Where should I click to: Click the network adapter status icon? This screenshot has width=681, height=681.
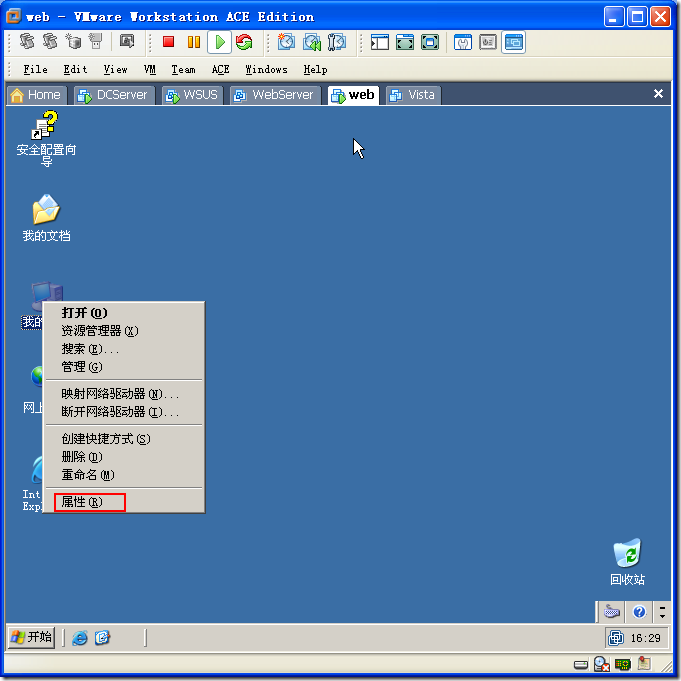tap(623, 664)
